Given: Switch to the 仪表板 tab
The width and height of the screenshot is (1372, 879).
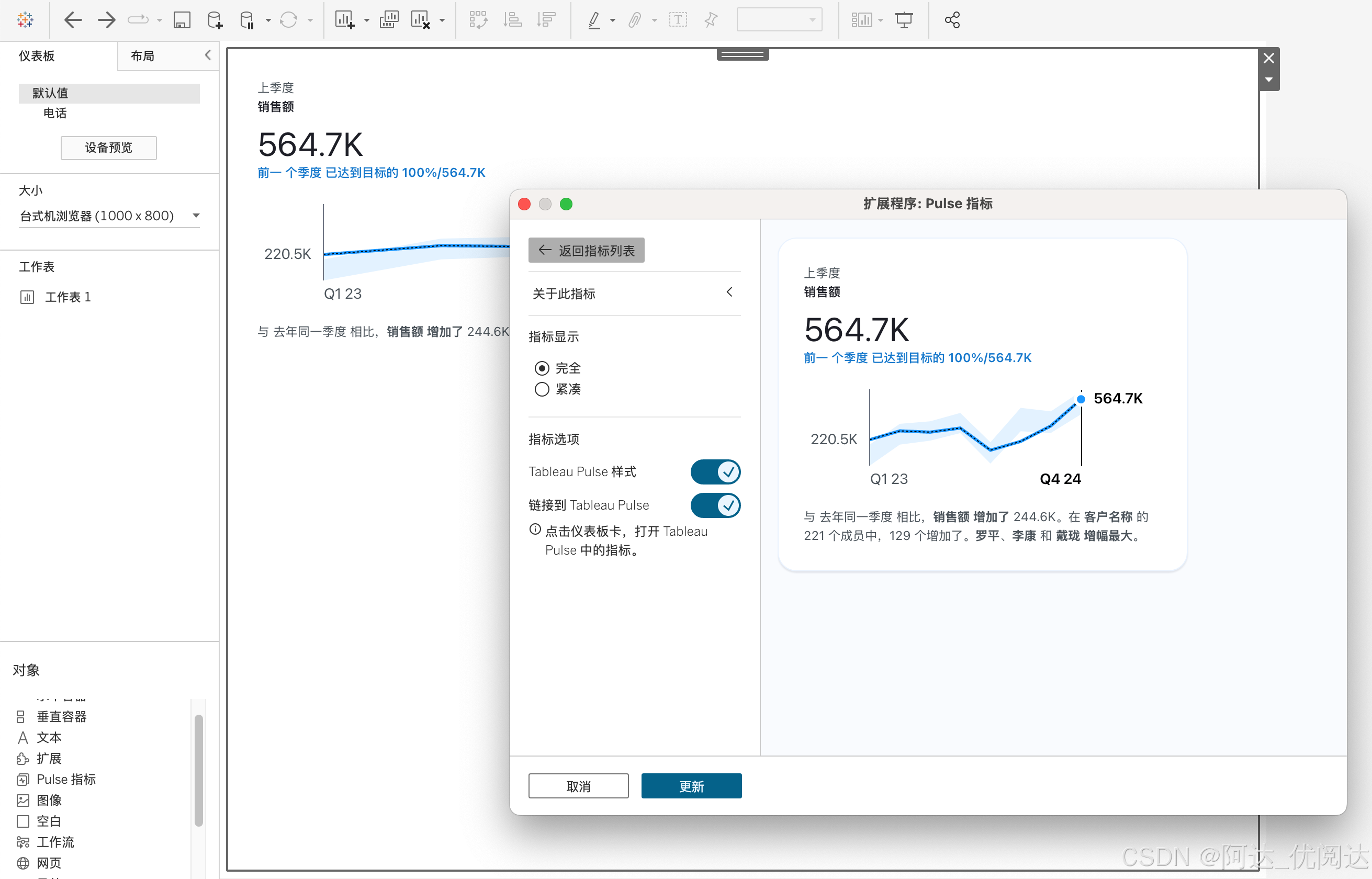Looking at the screenshot, I should coord(37,56).
